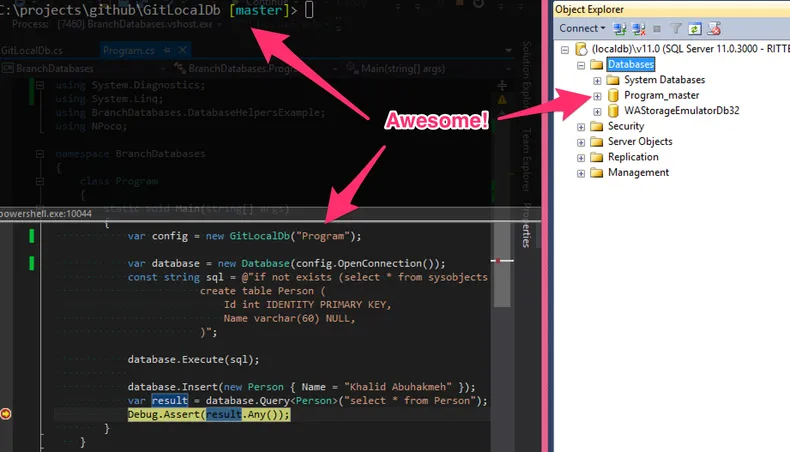Screen dimensions: 790x452
Task: Click the code editor vertical scrollbar thumb
Action: tap(502, 265)
